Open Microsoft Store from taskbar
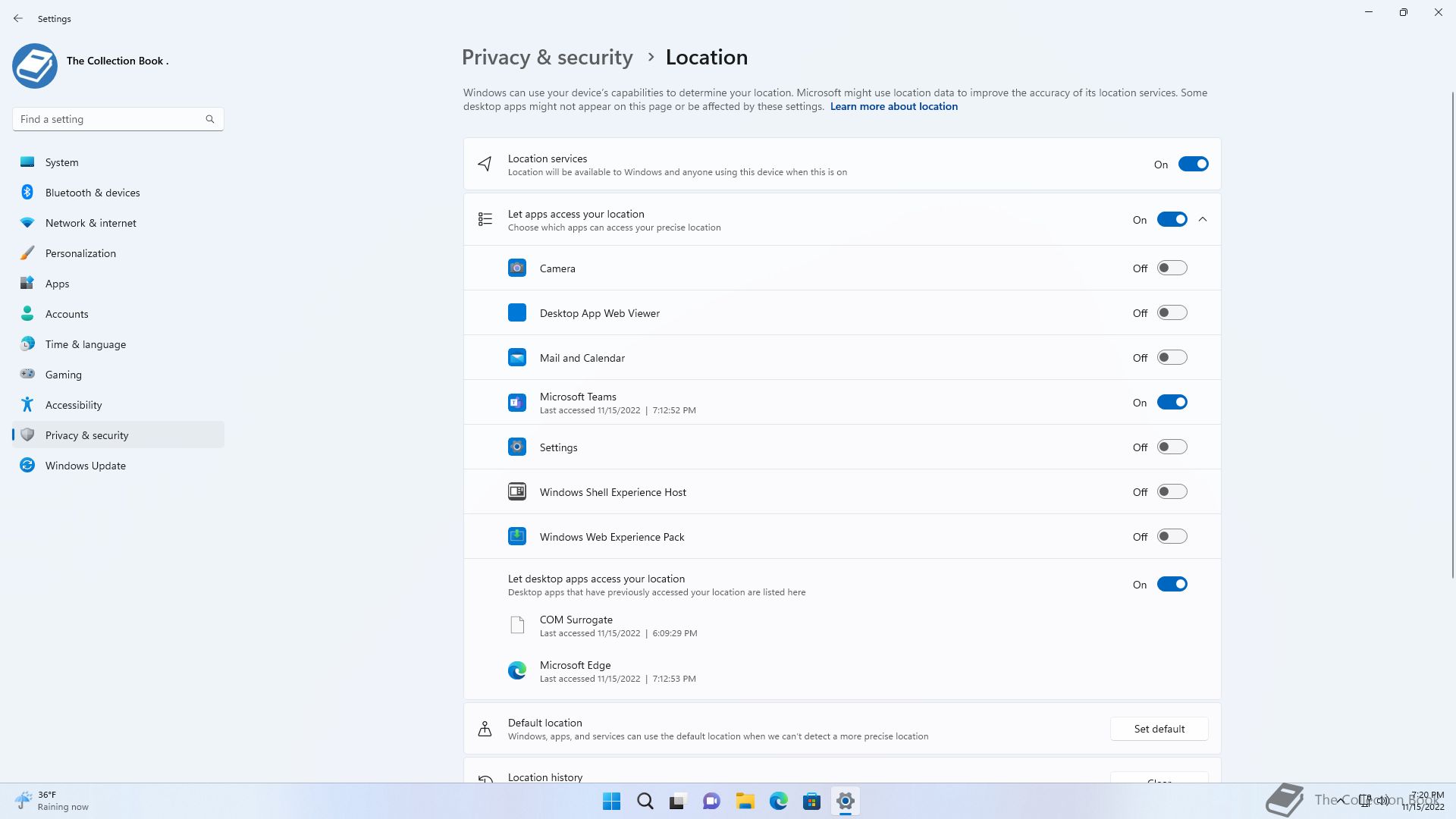1456x819 pixels. tap(811, 801)
